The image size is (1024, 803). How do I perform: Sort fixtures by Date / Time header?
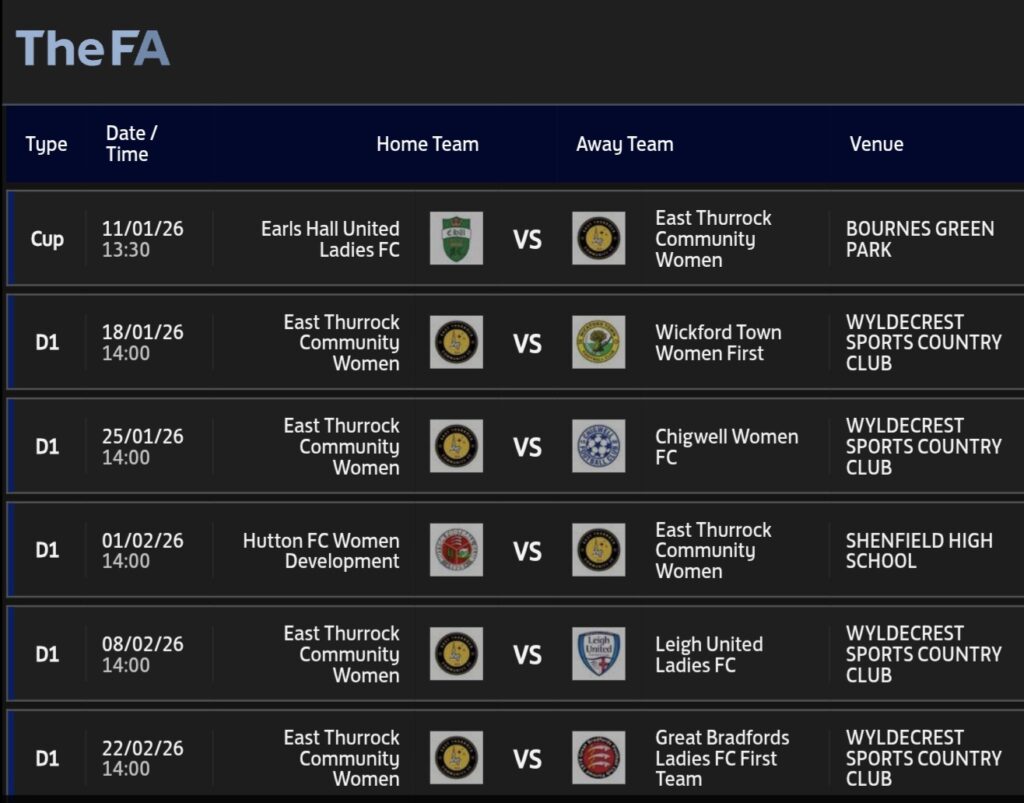(x=131, y=144)
